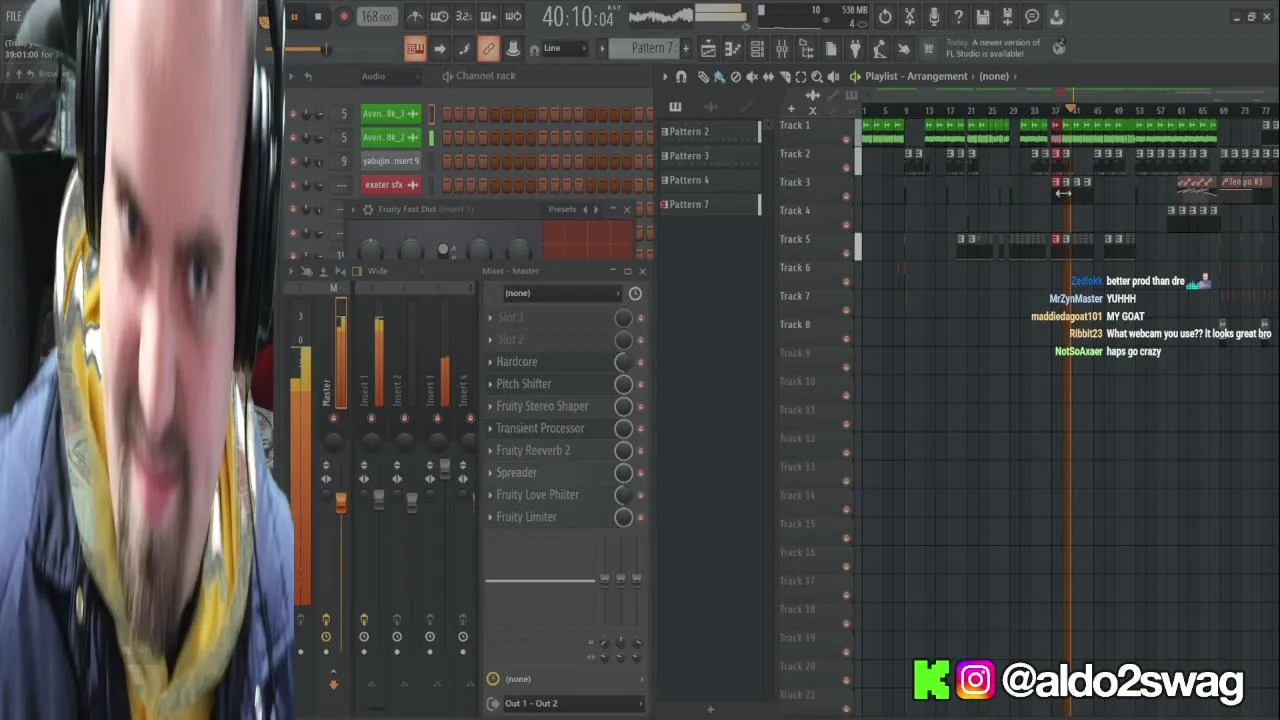Open the mixer input (none) dropdown at top
Screen dimensions: 1280x720
tap(560, 293)
